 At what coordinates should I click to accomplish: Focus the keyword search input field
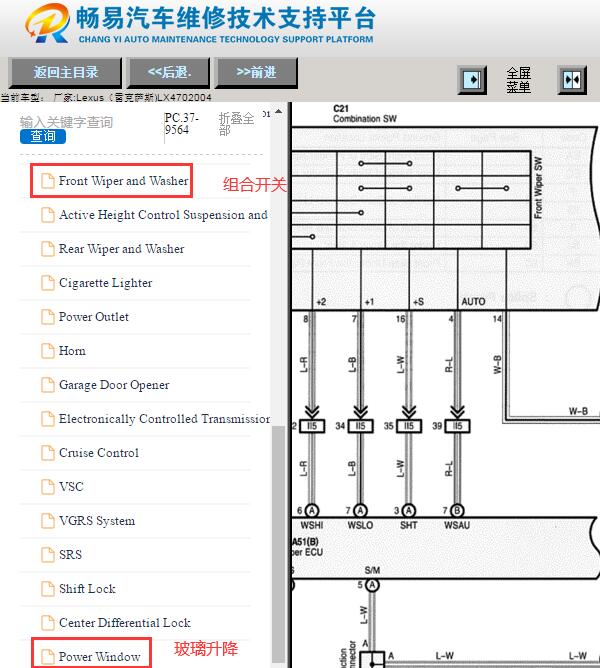[x=66, y=122]
